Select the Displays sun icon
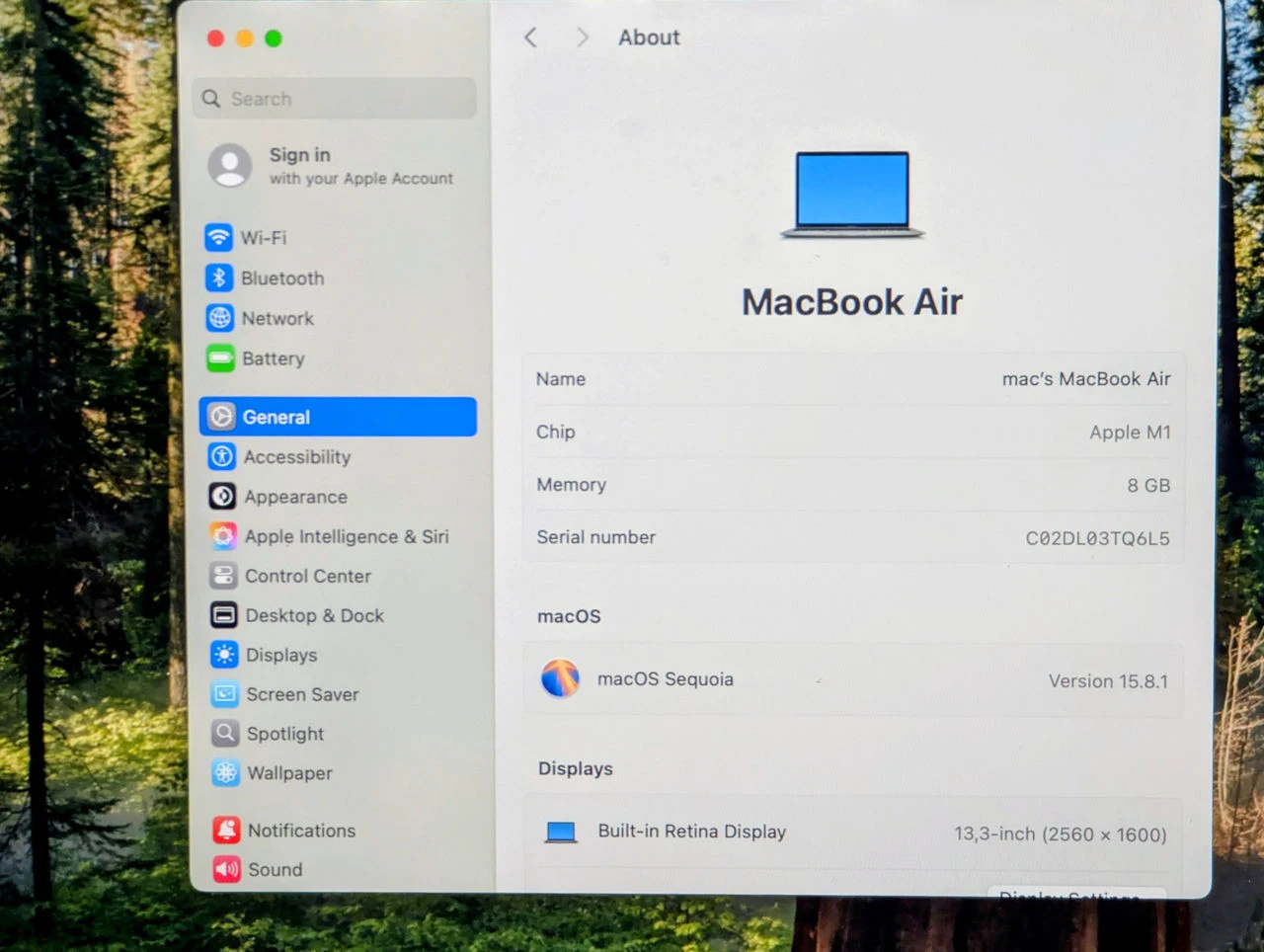 (x=224, y=655)
